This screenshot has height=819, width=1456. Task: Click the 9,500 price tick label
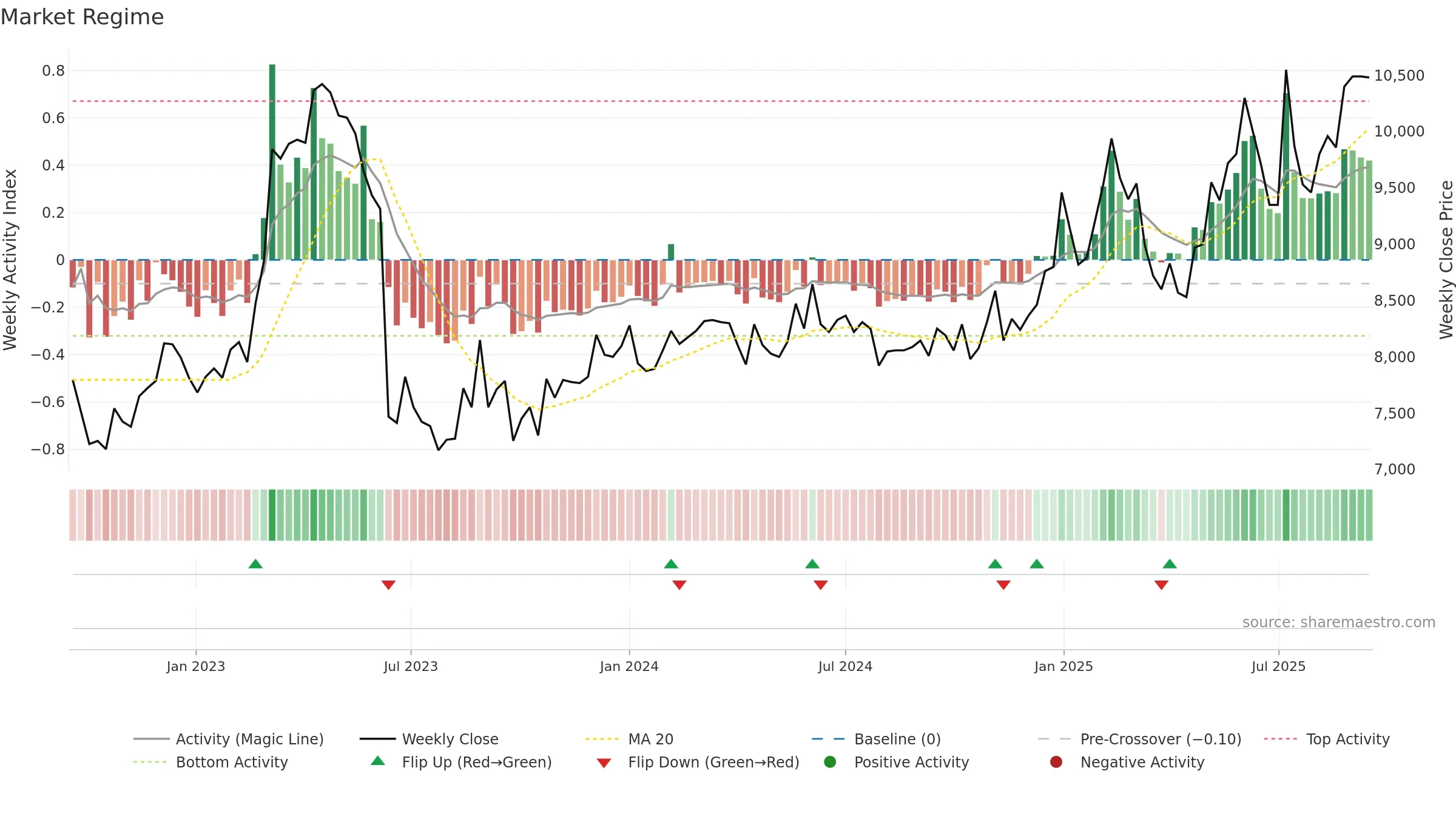[1395, 187]
